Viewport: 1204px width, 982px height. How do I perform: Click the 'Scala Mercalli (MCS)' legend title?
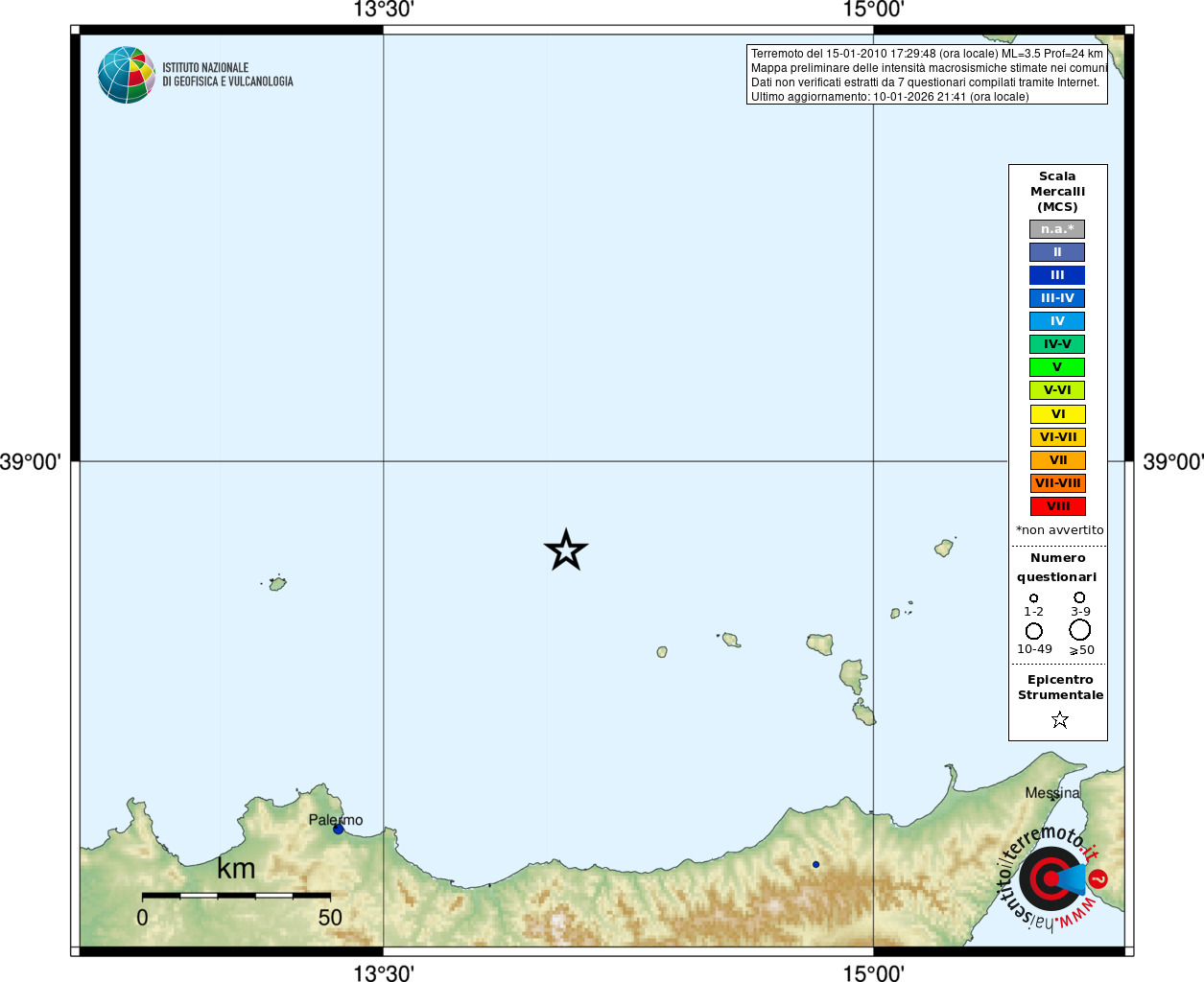pyautogui.click(x=1057, y=192)
